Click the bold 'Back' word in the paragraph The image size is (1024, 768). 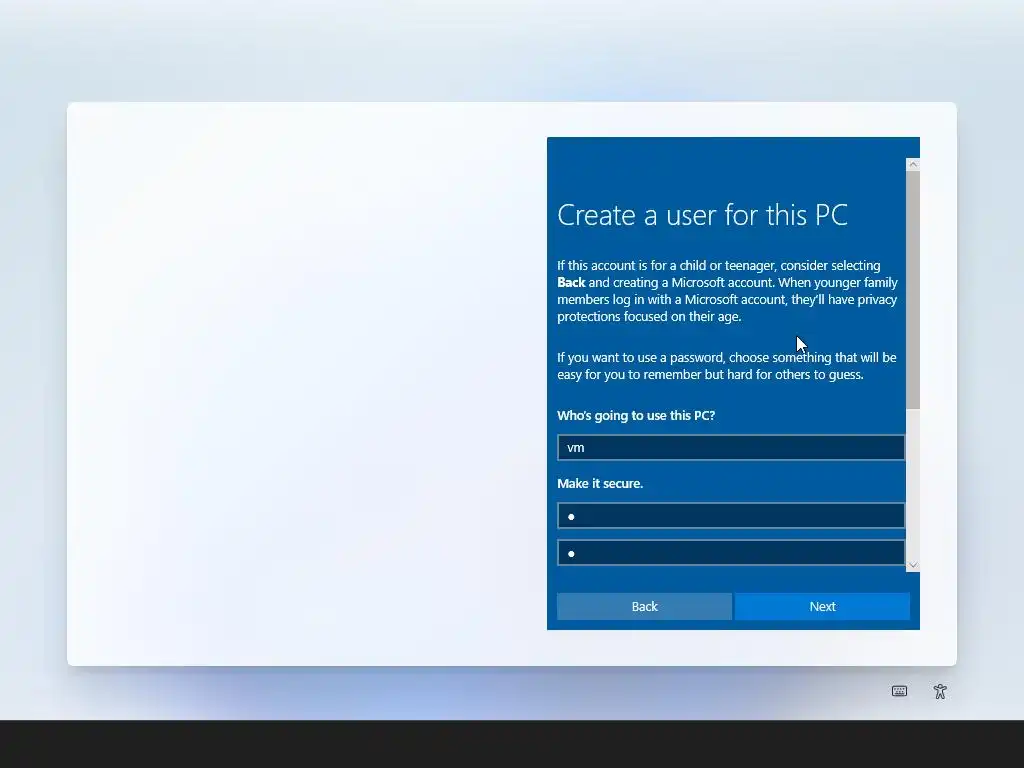tap(571, 282)
